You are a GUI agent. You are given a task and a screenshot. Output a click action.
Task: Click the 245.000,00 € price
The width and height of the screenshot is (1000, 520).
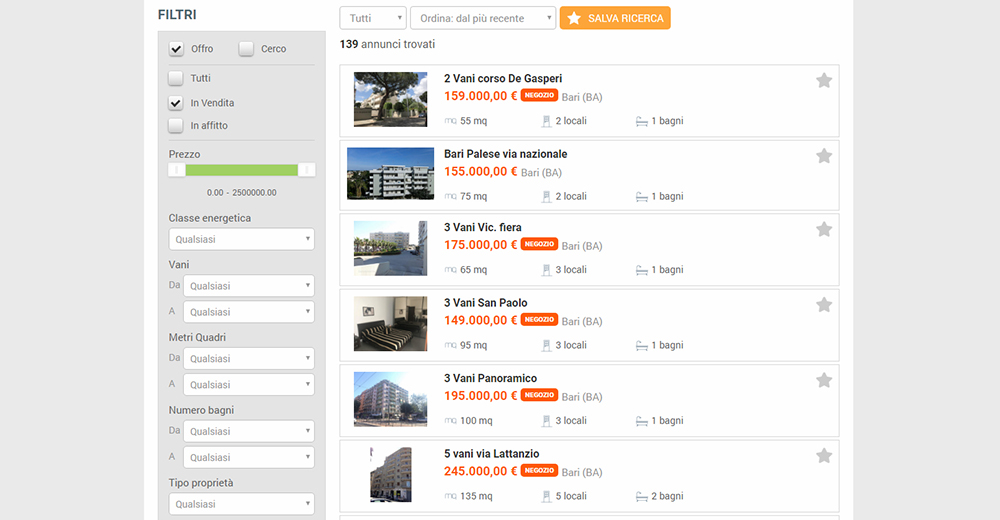click(480, 471)
